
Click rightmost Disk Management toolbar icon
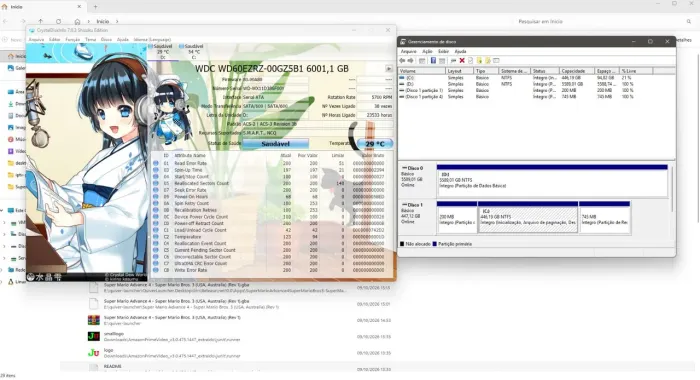click(496, 61)
